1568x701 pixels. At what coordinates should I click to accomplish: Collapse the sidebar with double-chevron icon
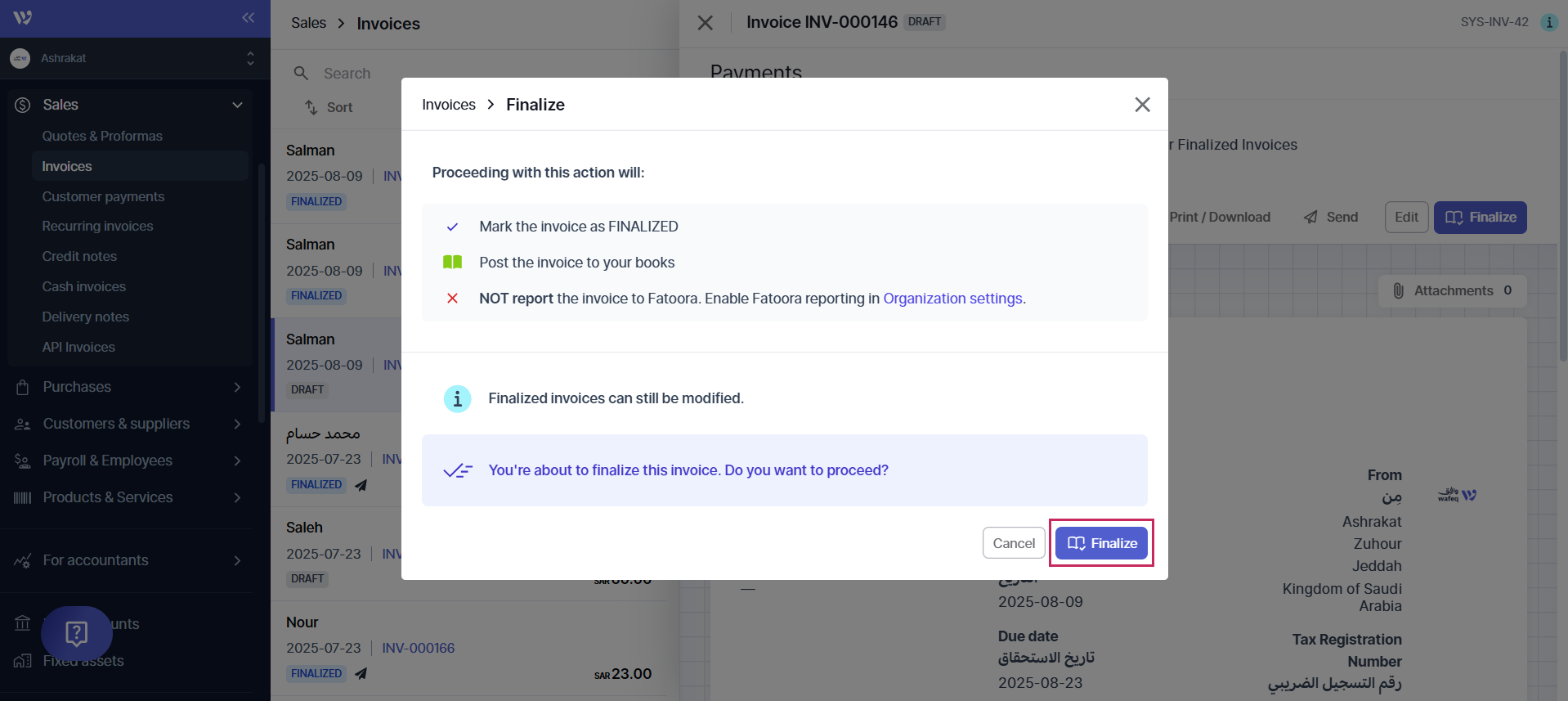pyautogui.click(x=248, y=18)
